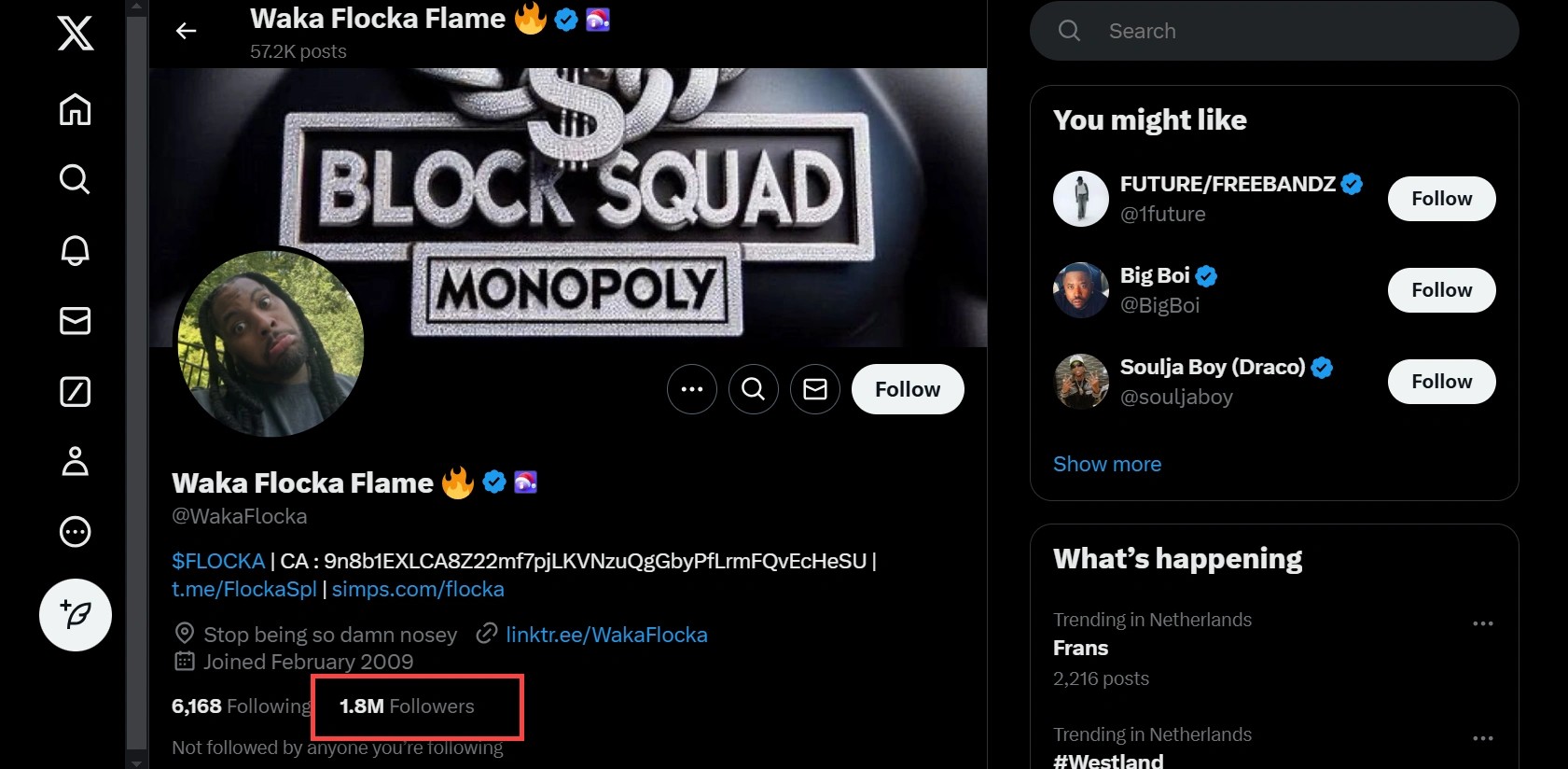The width and height of the screenshot is (1568, 769).
Task: Follow Soulja Boy (Draco)
Action: (x=1441, y=382)
